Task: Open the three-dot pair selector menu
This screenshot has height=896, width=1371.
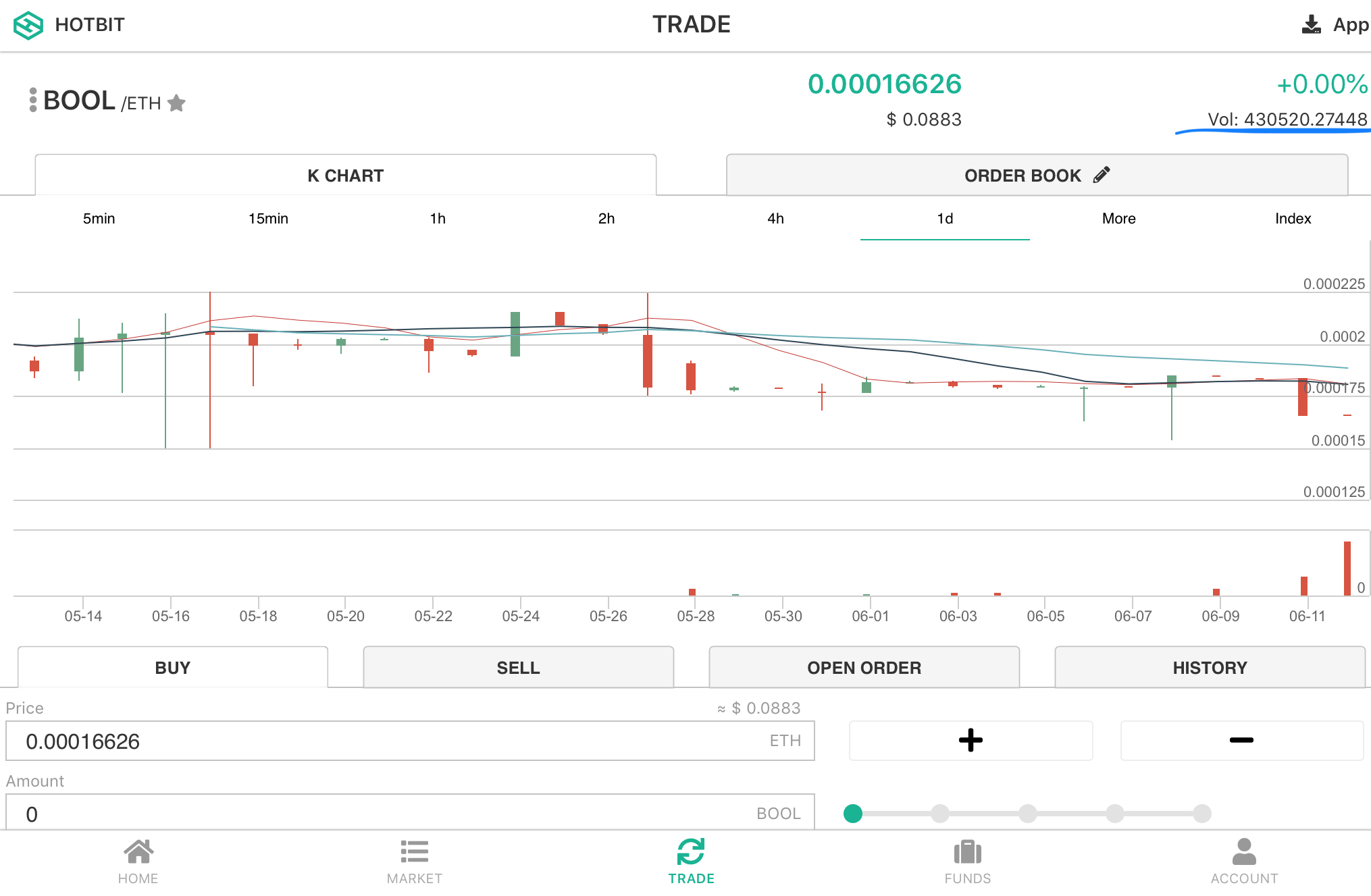Action: pos(33,100)
